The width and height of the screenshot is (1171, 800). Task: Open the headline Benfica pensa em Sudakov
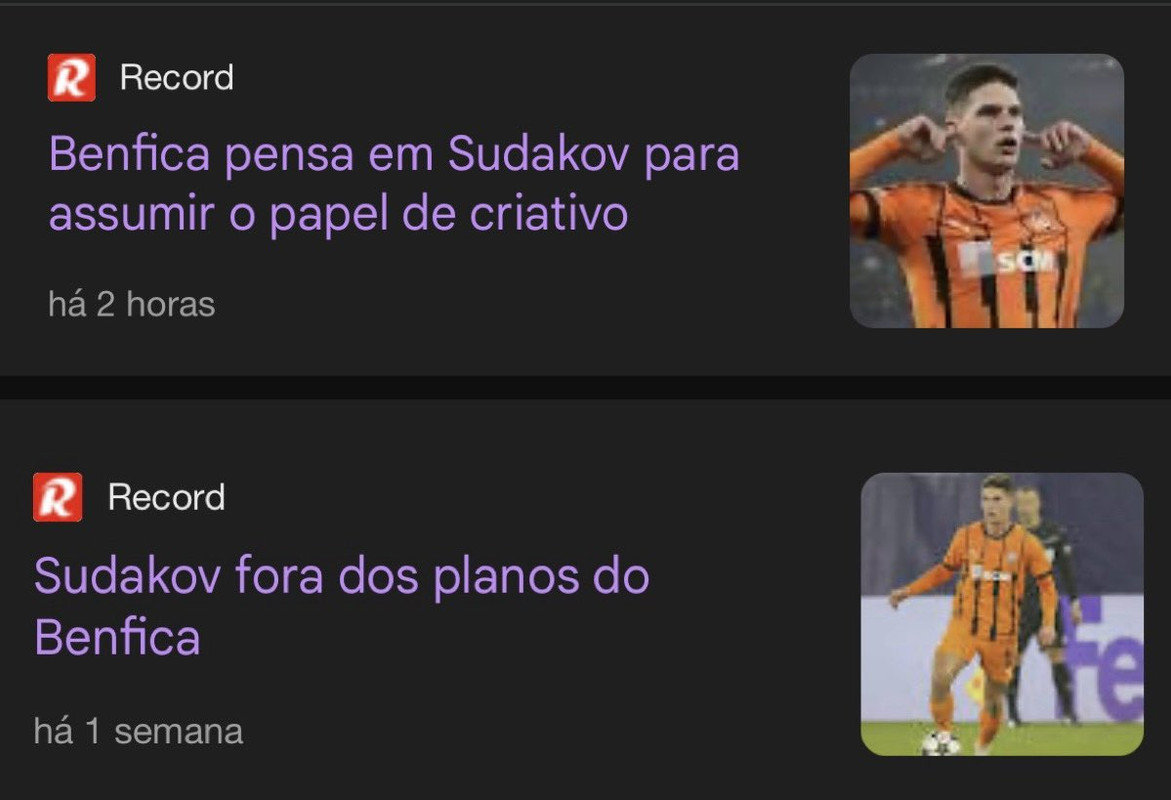click(394, 185)
